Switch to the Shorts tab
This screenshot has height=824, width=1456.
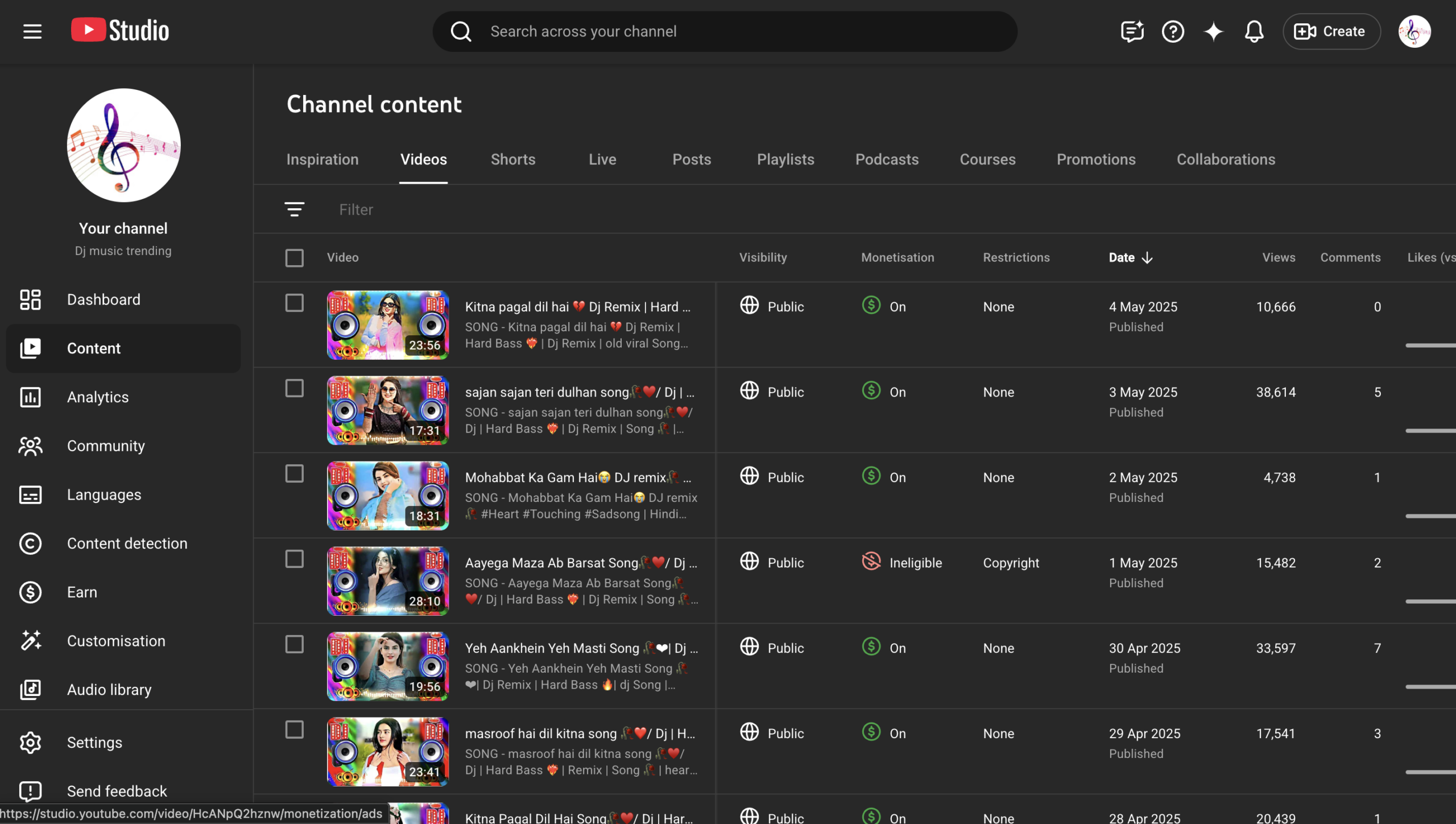[x=513, y=159]
